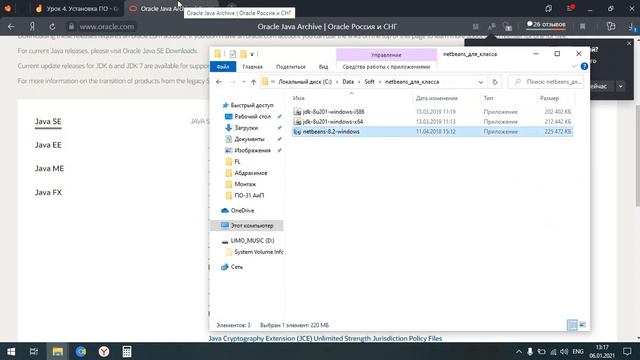Open the Calculator from the taskbar
This screenshot has width=640, height=360.
tap(127, 351)
